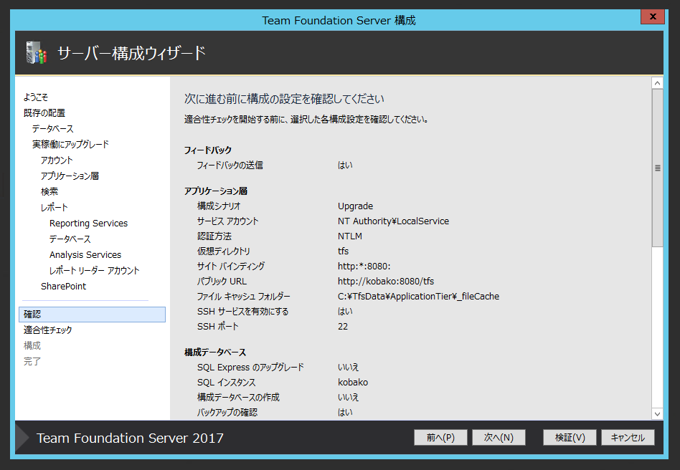680x470 pixels.
Task: Click the サイト バインディング label
Action: [231, 266]
